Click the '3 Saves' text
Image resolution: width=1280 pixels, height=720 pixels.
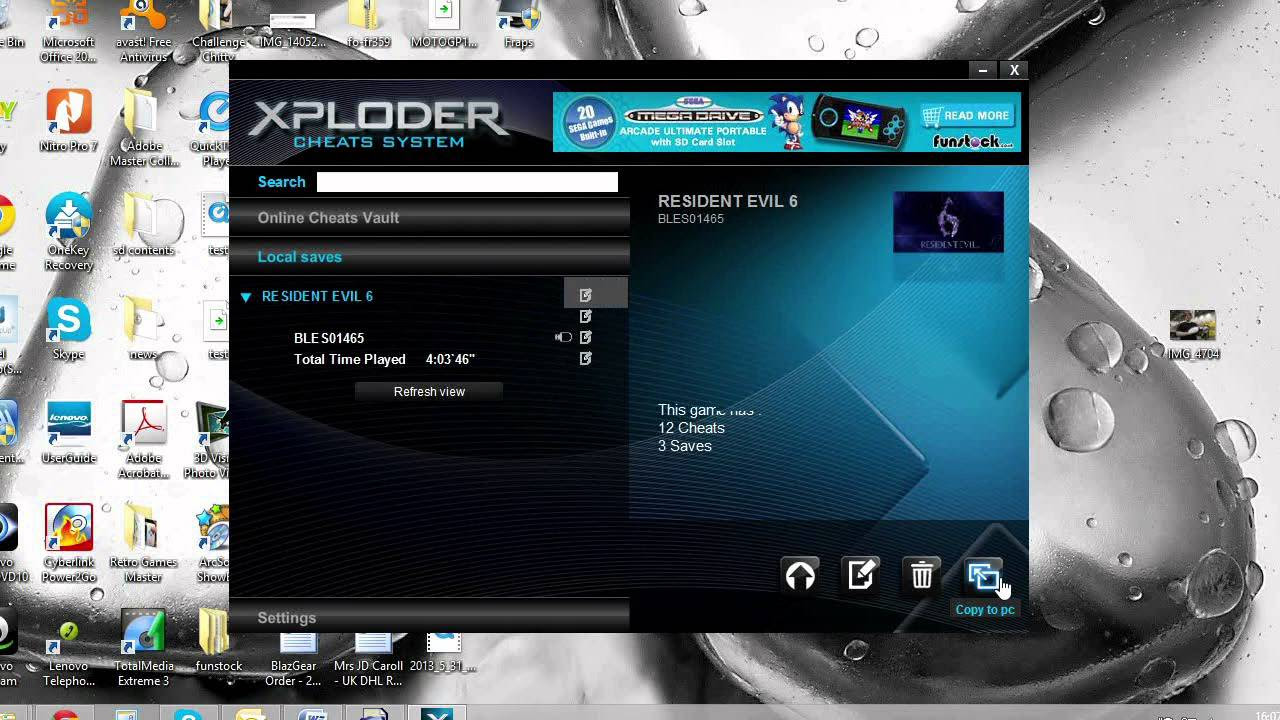[x=685, y=446]
